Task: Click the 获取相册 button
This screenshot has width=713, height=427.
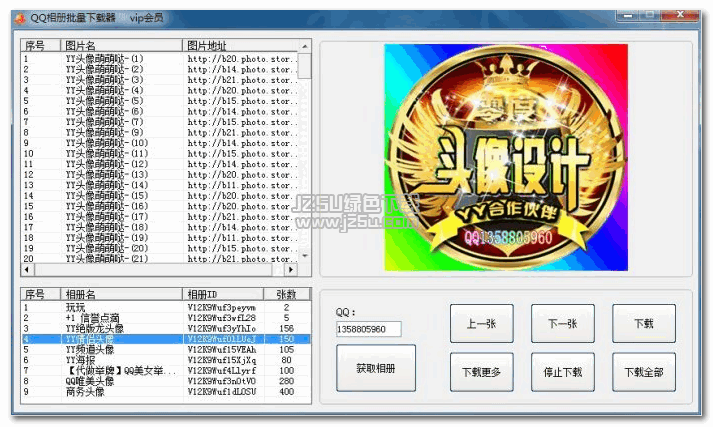Action: (x=376, y=368)
